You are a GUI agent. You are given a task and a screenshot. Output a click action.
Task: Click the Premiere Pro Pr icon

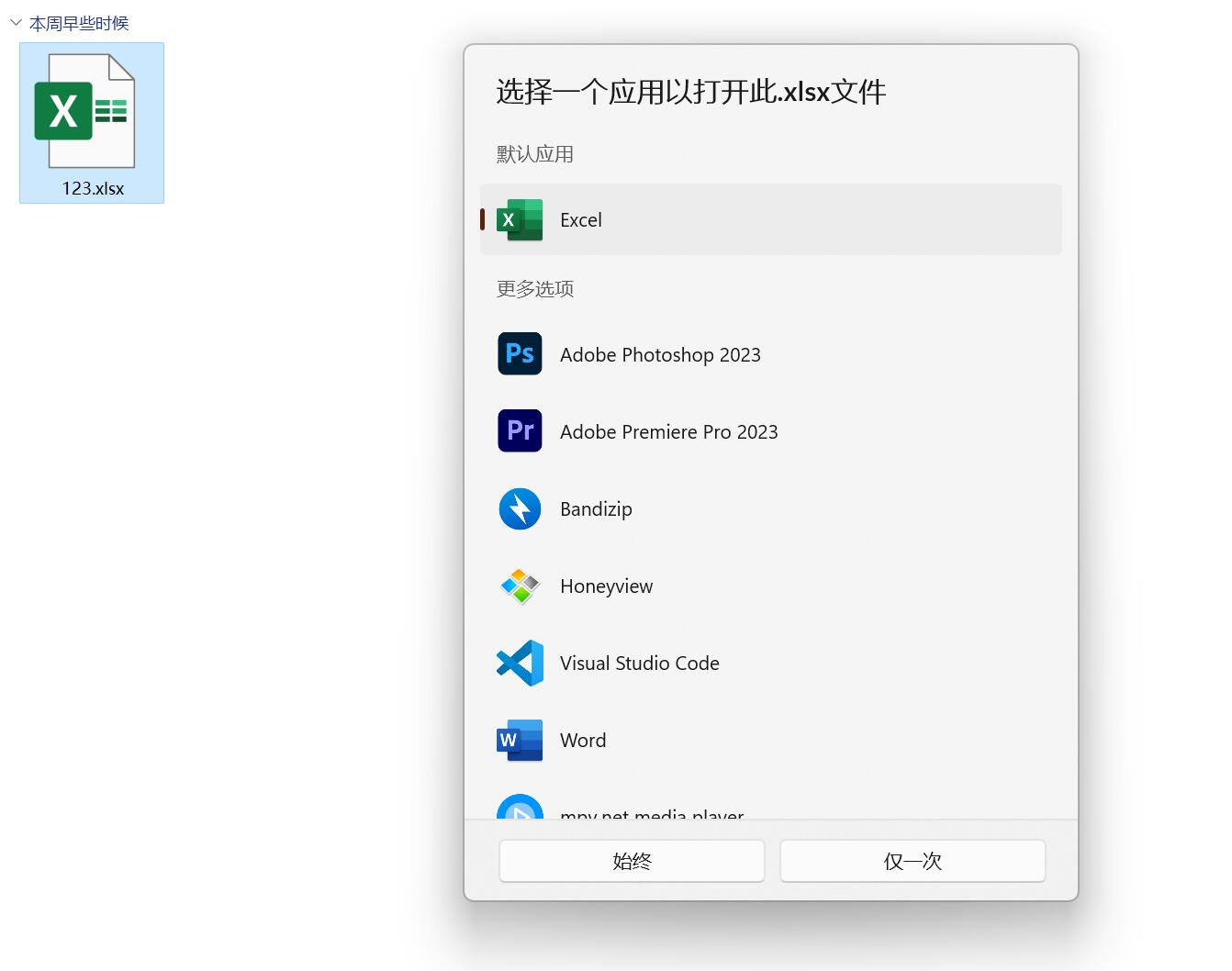pos(520,431)
